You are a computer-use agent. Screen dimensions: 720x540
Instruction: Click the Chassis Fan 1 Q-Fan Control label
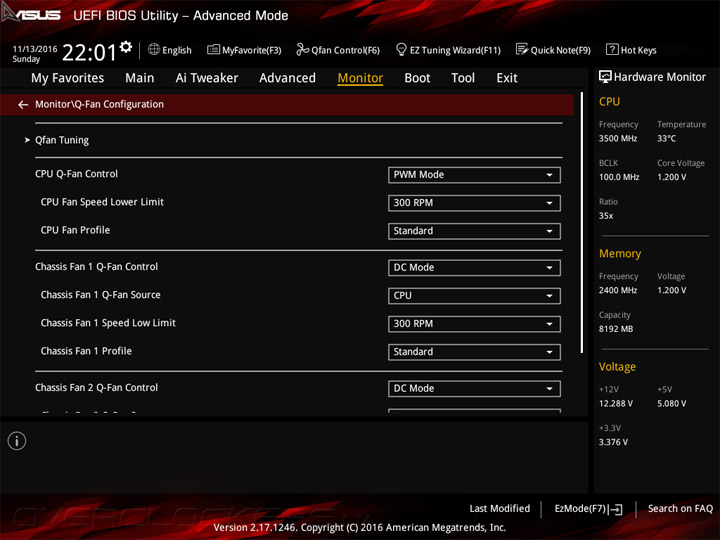pyautogui.click(x=96, y=267)
